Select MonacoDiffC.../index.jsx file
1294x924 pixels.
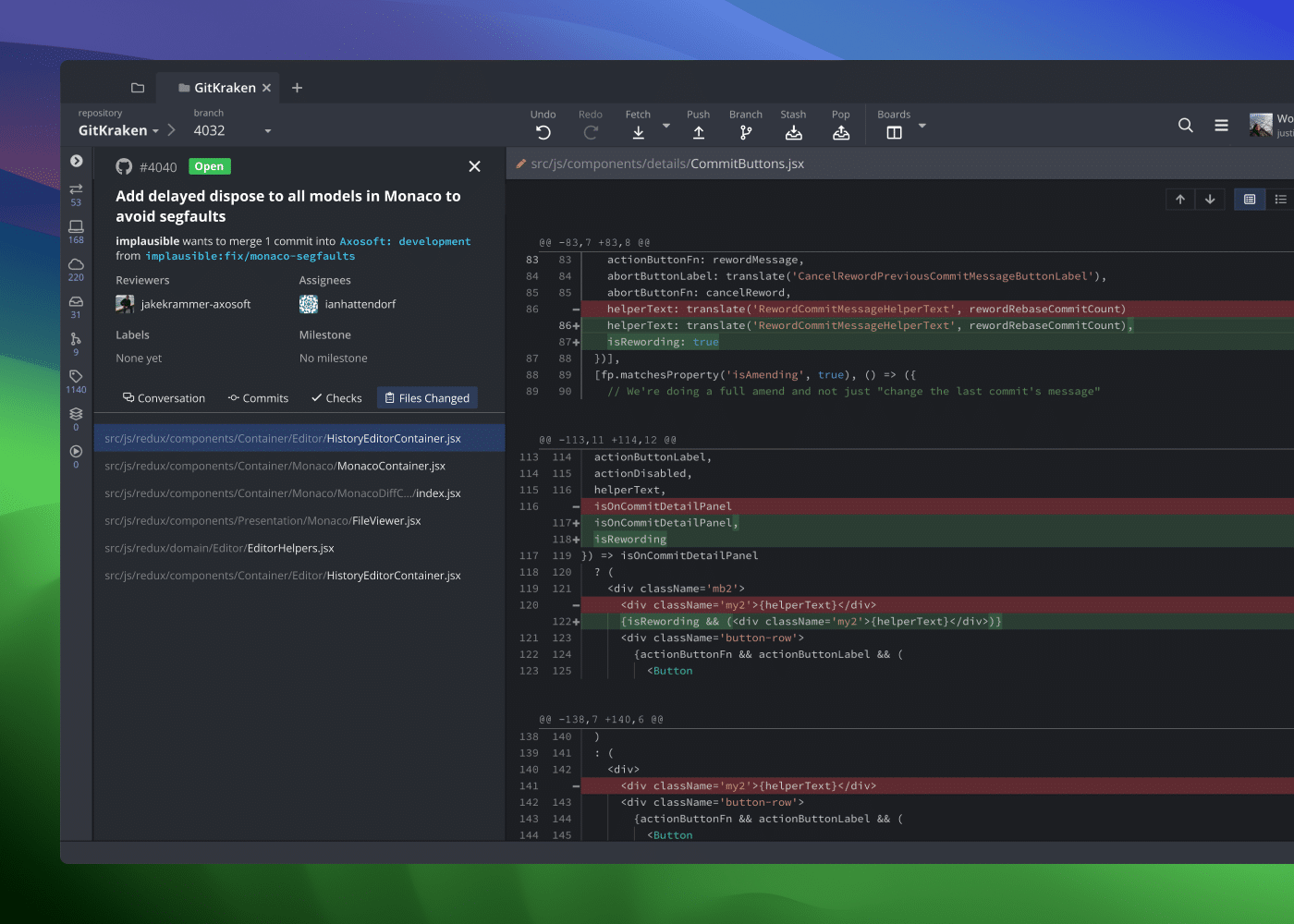coord(299,493)
